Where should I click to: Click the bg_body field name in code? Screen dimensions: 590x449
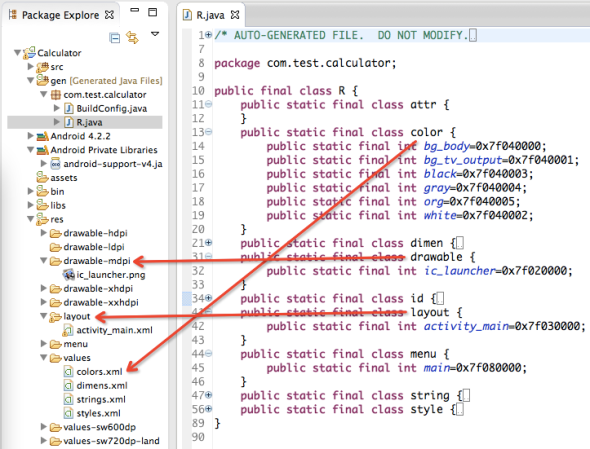coord(446,146)
